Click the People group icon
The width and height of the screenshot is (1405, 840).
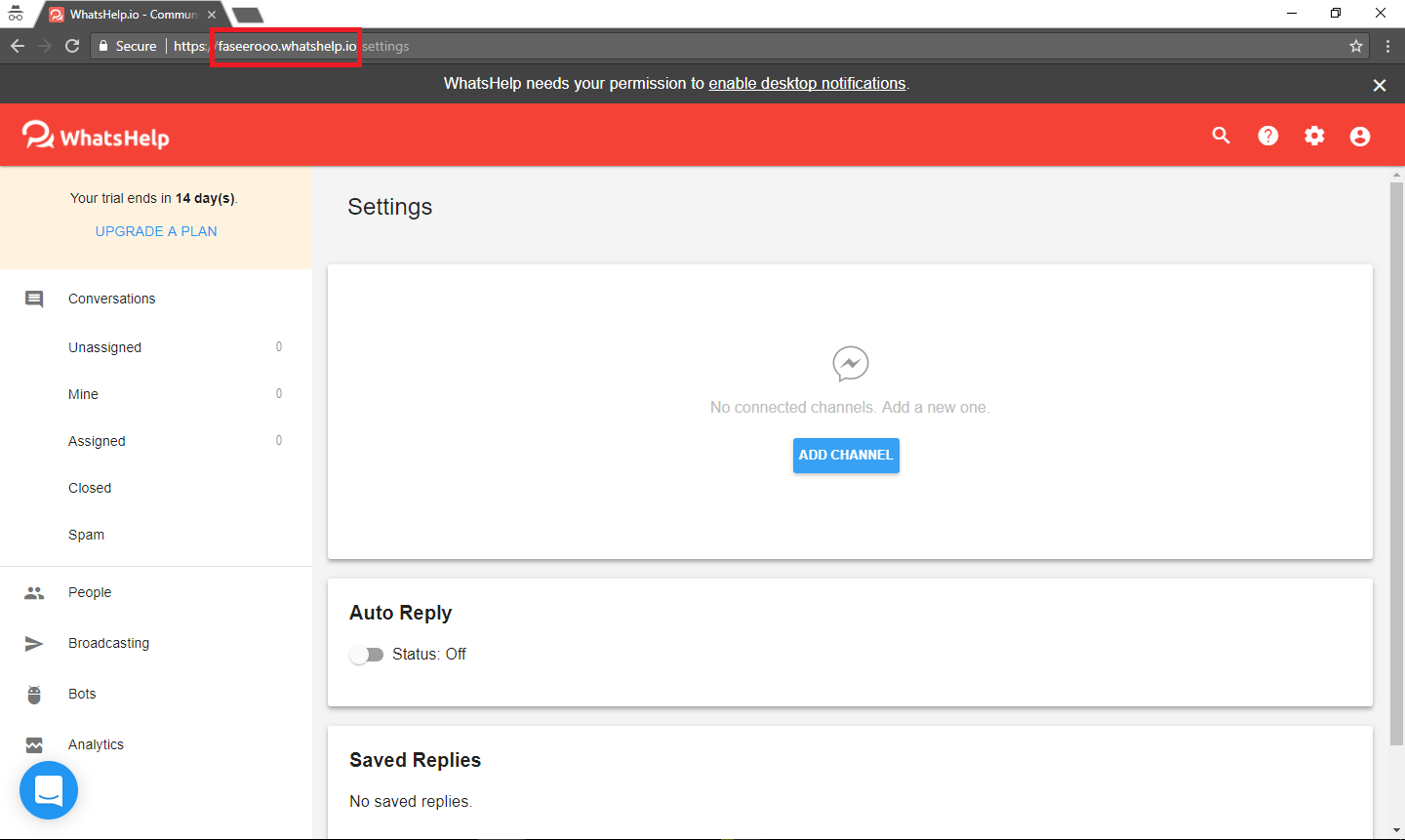coord(34,592)
